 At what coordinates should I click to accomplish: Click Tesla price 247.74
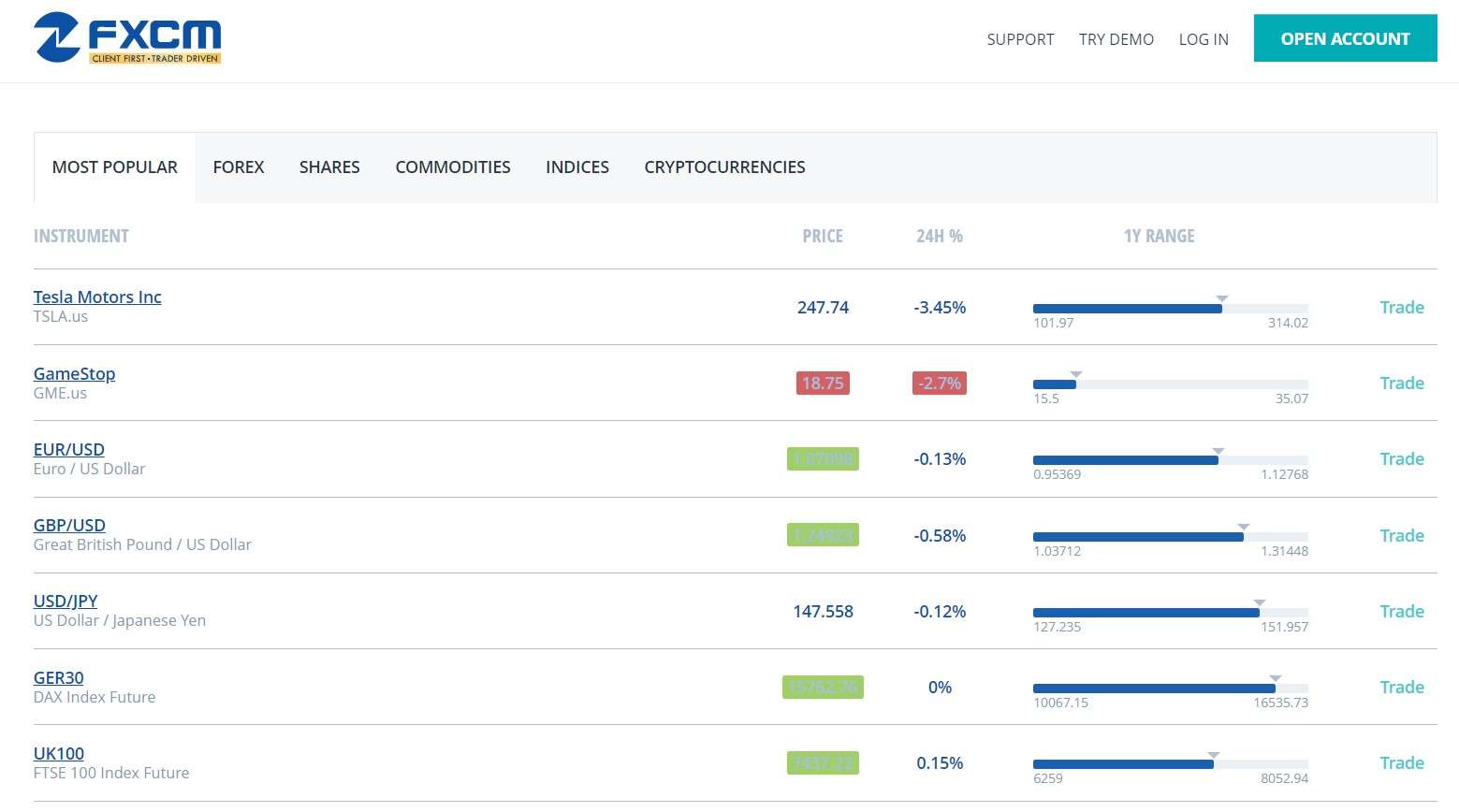(823, 307)
